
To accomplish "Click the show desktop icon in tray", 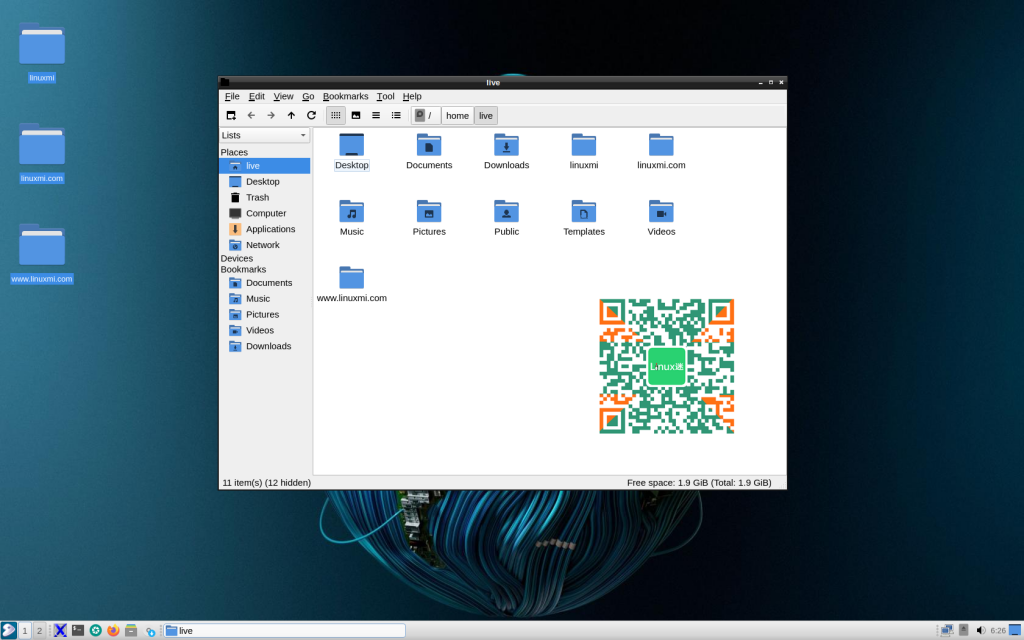I will tap(1015, 630).
